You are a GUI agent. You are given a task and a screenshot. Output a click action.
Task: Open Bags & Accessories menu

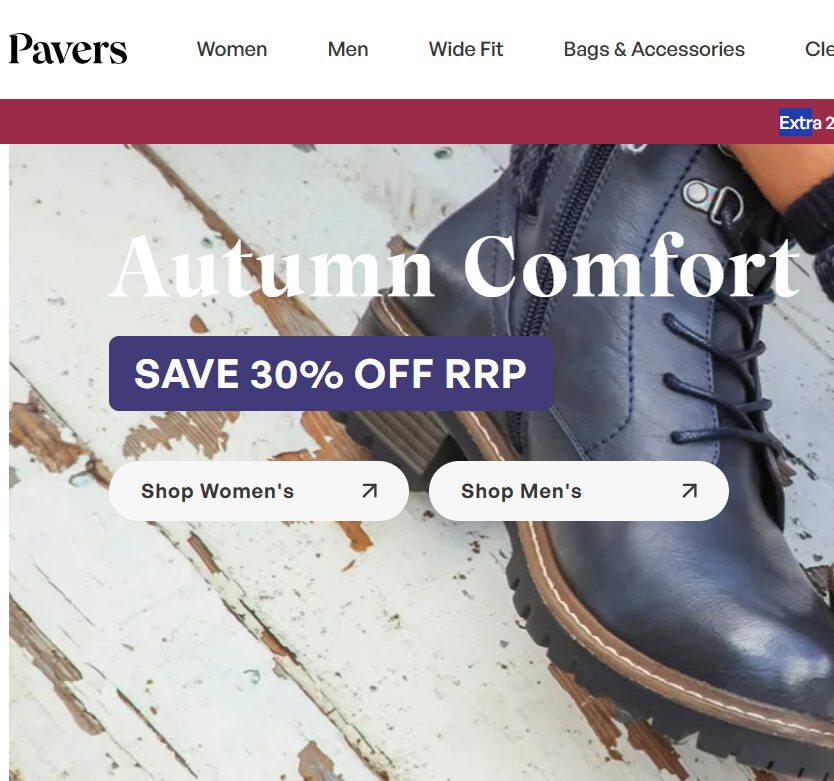[654, 49]
